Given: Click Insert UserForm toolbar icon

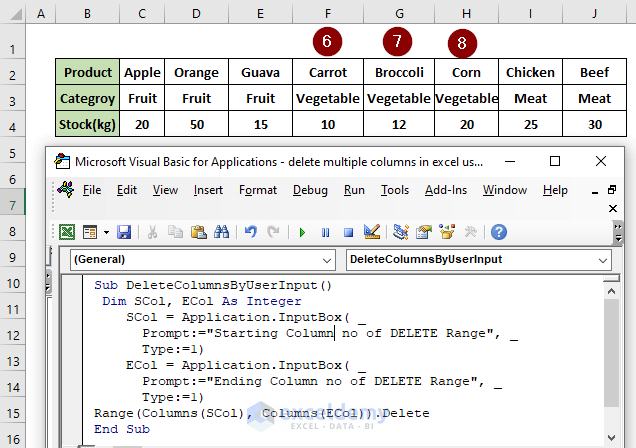Looking at the screenshot, I should (x=90, y=232).
